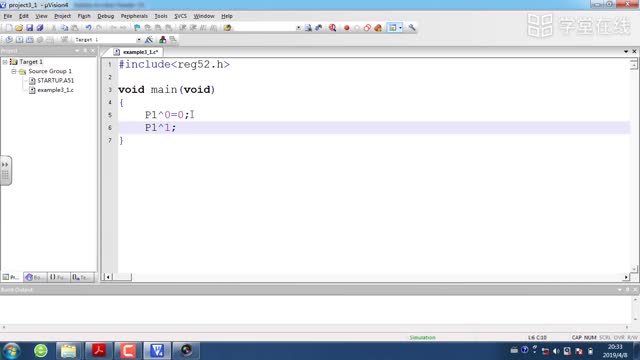Select STARTUP.A51 in the project tree
Image resolution: width=640 pixels, height=360 pixels.
(x=56, y=80)
